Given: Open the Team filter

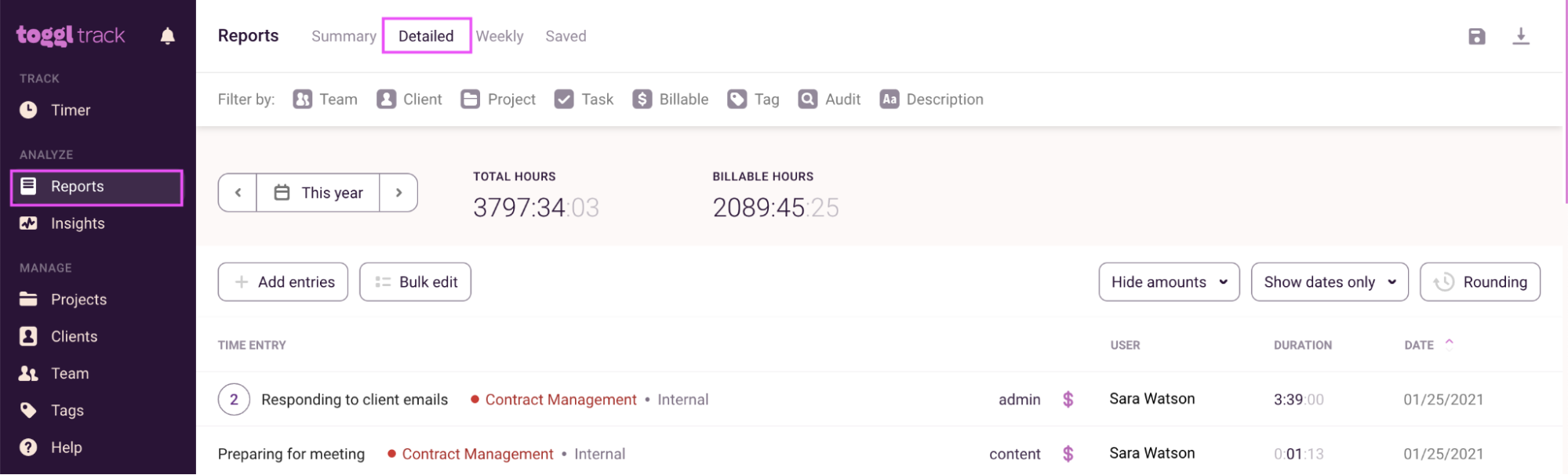Looking at the screenshot, I should point(325,99).
